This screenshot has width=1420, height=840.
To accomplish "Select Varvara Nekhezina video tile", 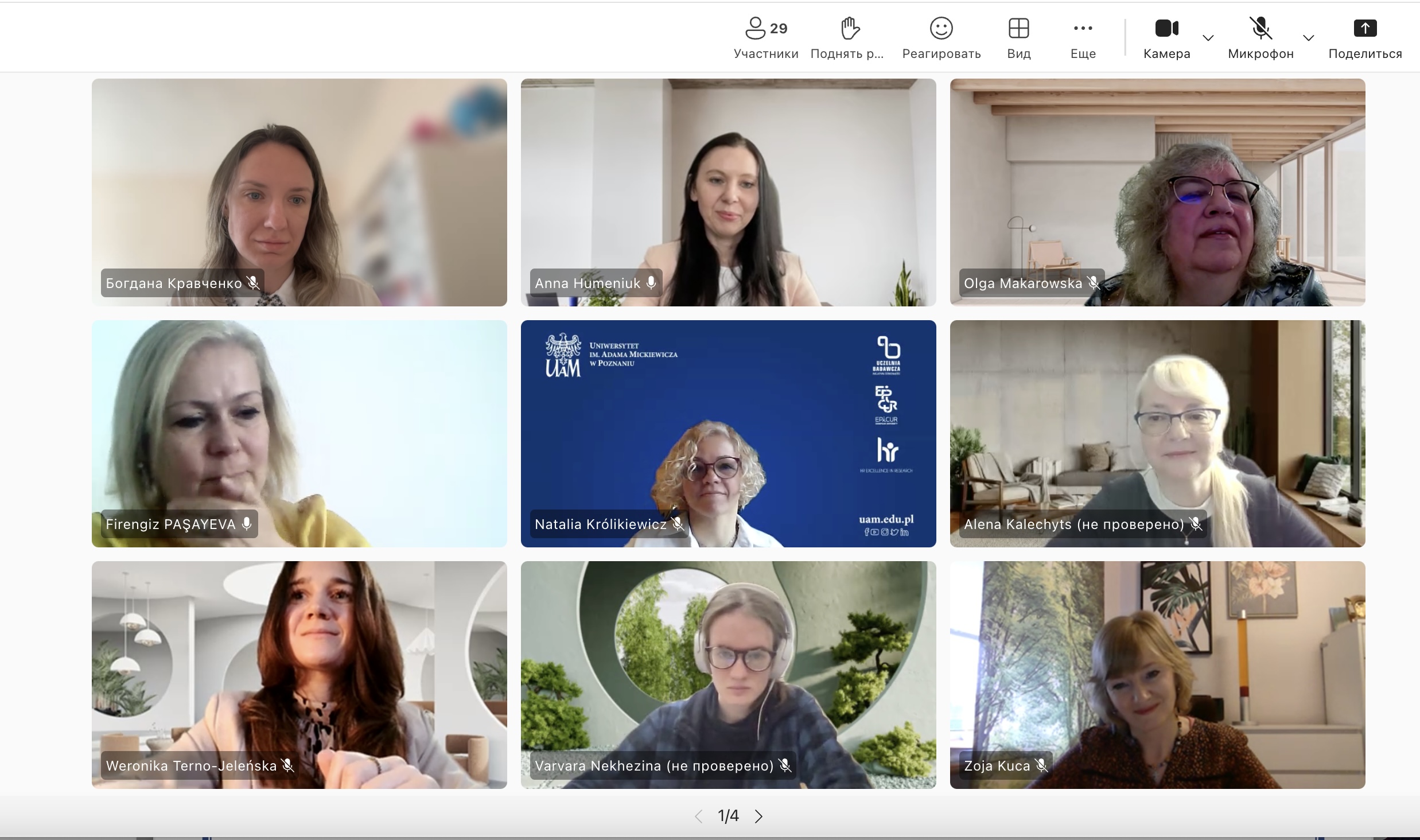I will click(729, 675).
